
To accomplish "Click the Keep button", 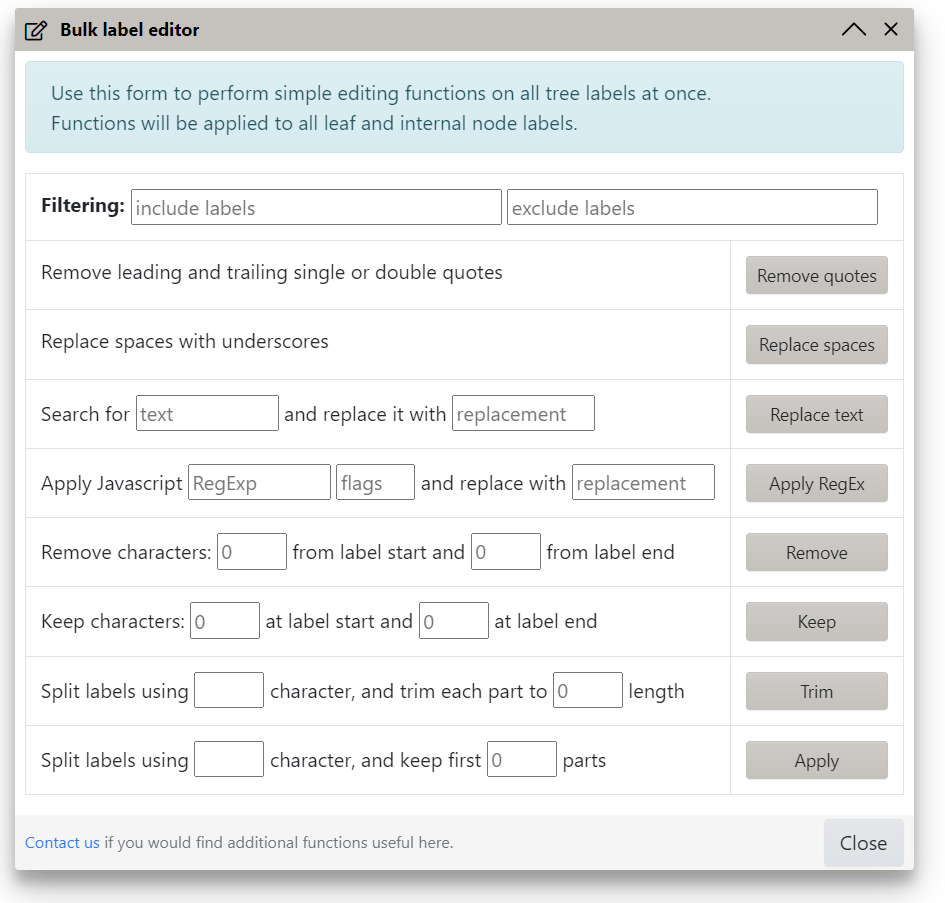I will tap(816, 622).
